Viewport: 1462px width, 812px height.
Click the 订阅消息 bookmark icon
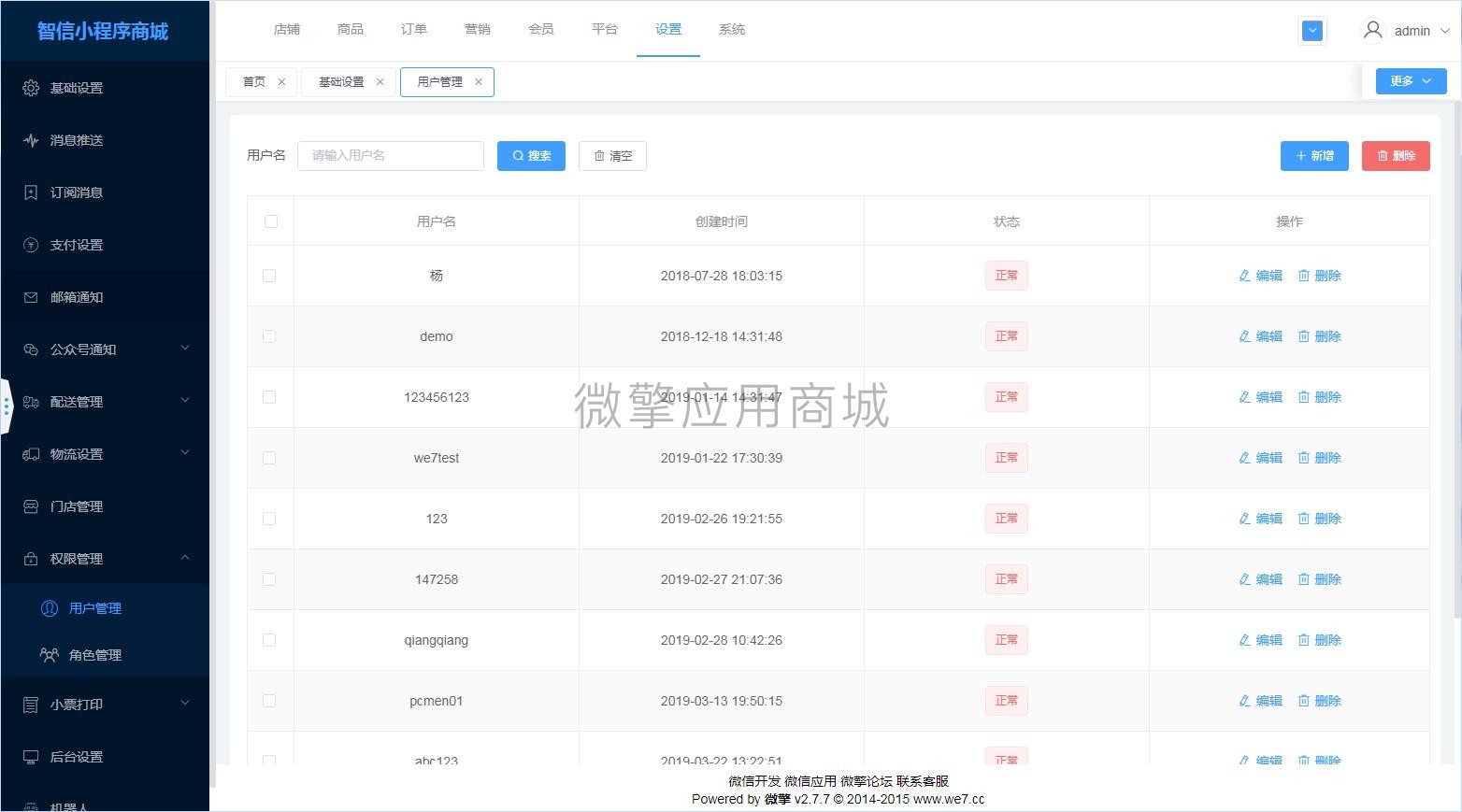tap(31, 192)
